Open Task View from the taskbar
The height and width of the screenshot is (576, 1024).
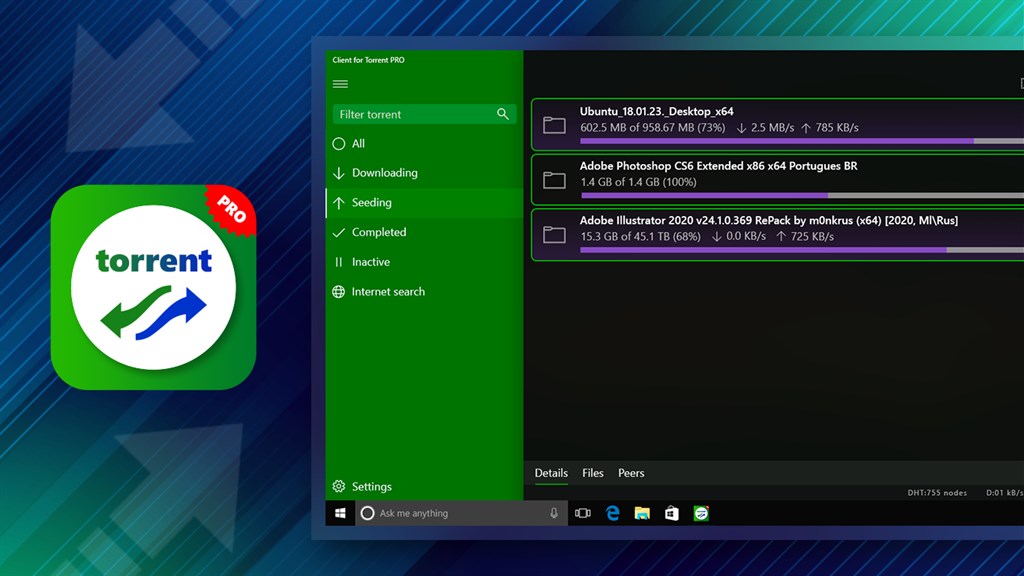[x=583, y=513]
